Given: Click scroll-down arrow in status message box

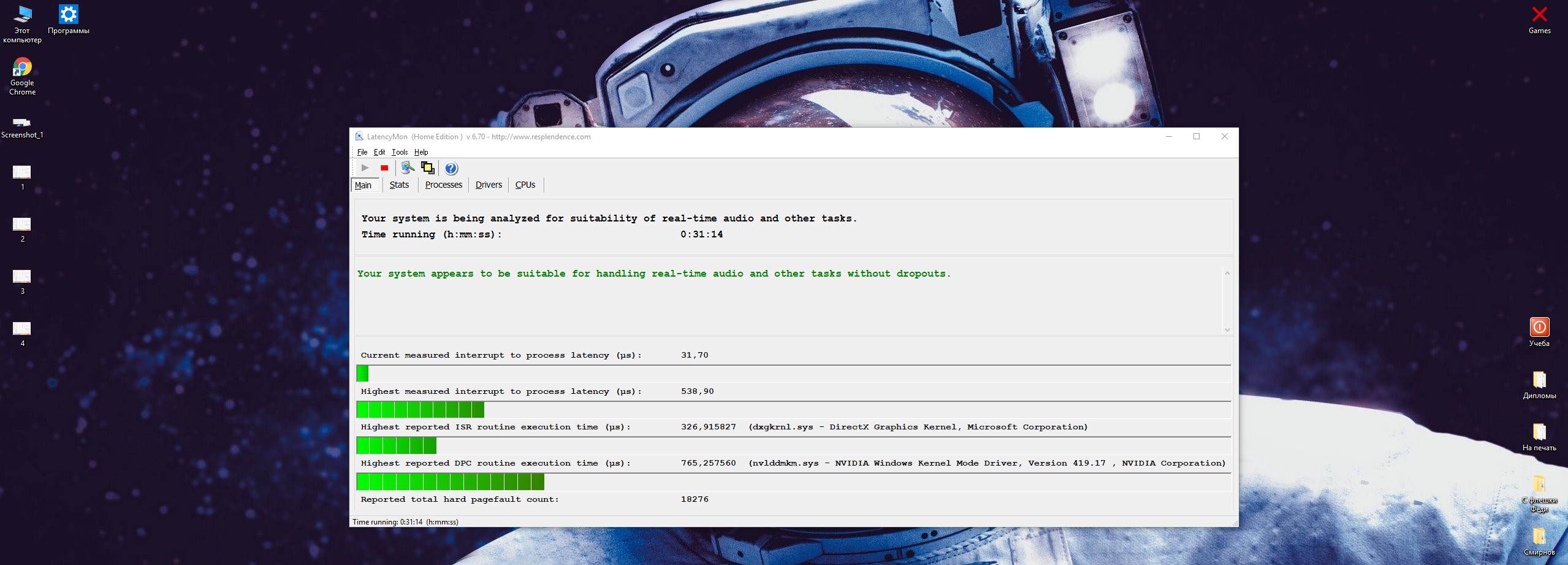Looking at the screenshot, I should tap(1227, 329).
